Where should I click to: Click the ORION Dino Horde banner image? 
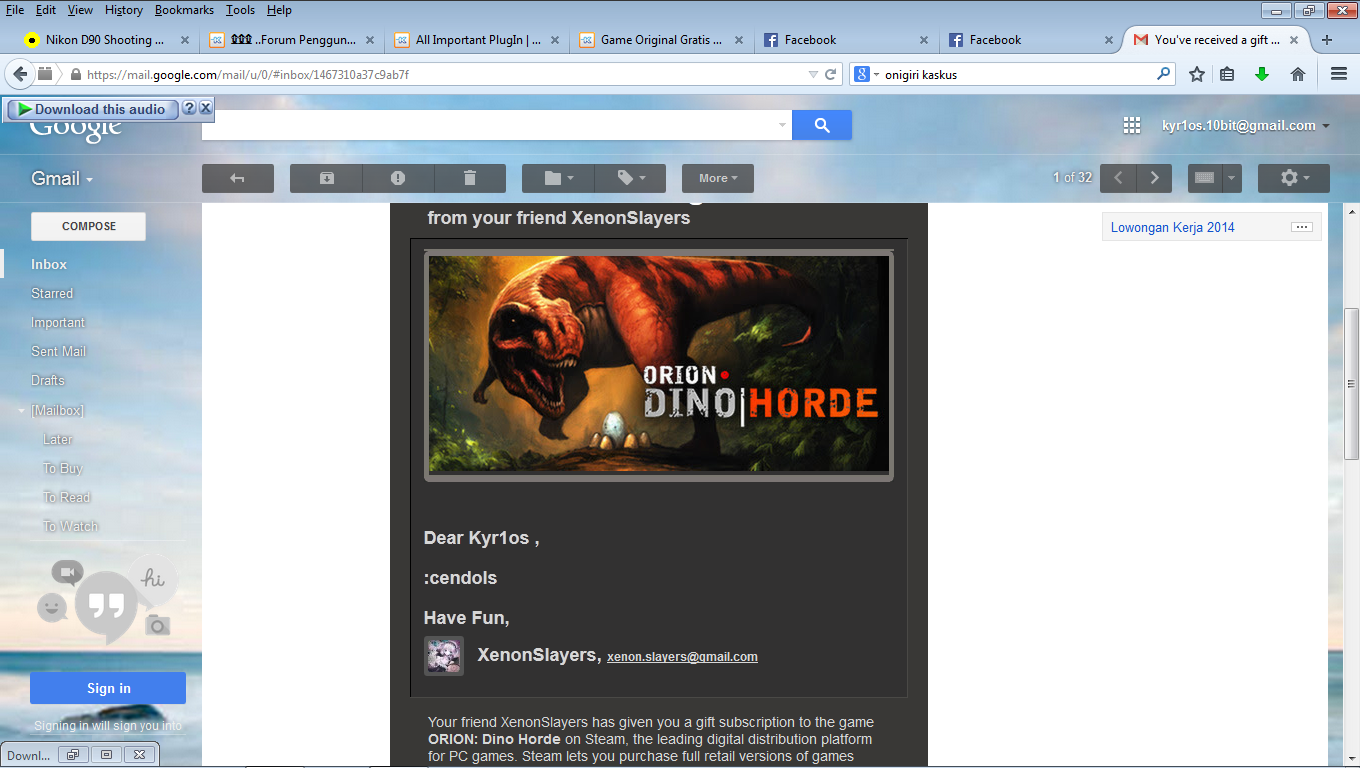[x=659, y=364]
